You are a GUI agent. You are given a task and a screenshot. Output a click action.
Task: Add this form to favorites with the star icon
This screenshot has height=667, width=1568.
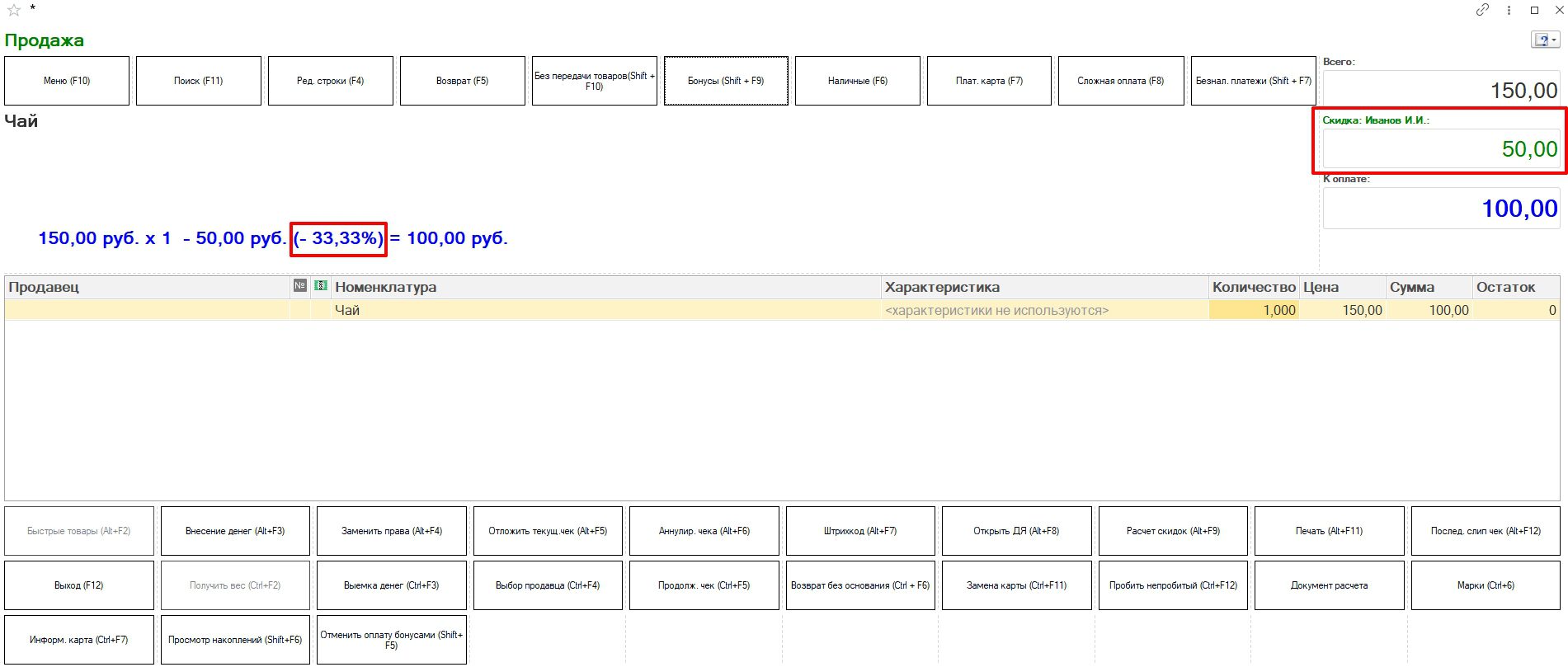pos(13,10)
